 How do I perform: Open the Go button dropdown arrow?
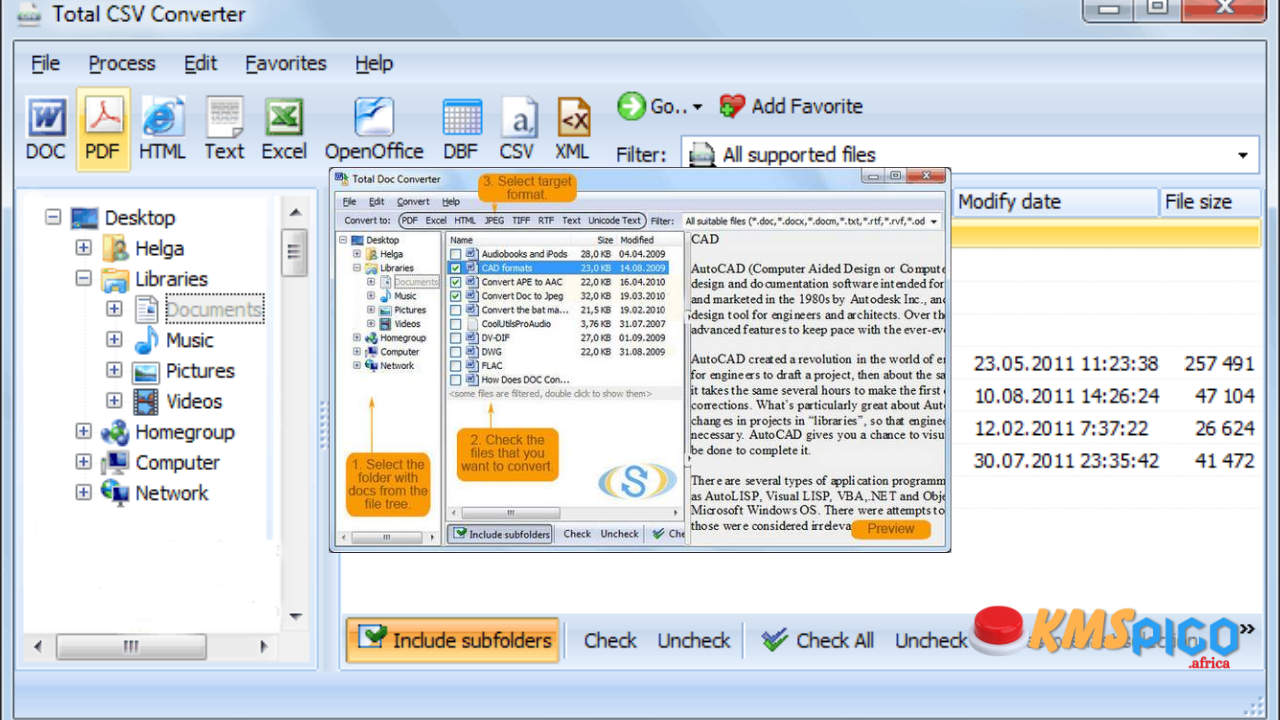point(697,107)
